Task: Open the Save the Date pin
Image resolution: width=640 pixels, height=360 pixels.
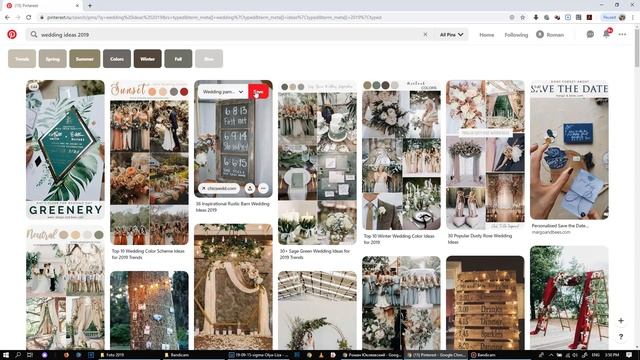Action: click(x=569, y=149)
